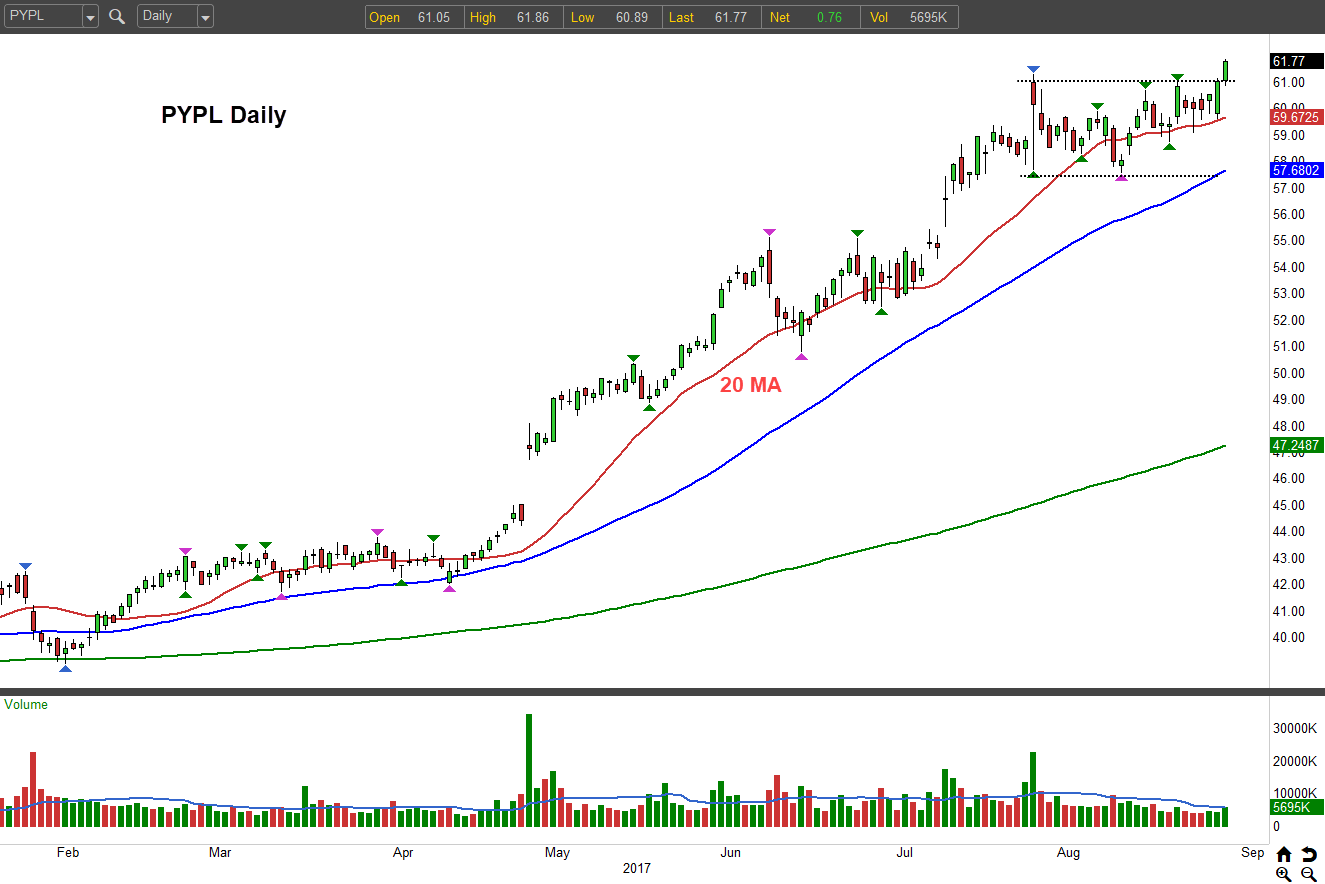Click the black 61.77 last-price tag on the price axis
The width and height of the screenshot is (1325, 884).
(1296, 61)
